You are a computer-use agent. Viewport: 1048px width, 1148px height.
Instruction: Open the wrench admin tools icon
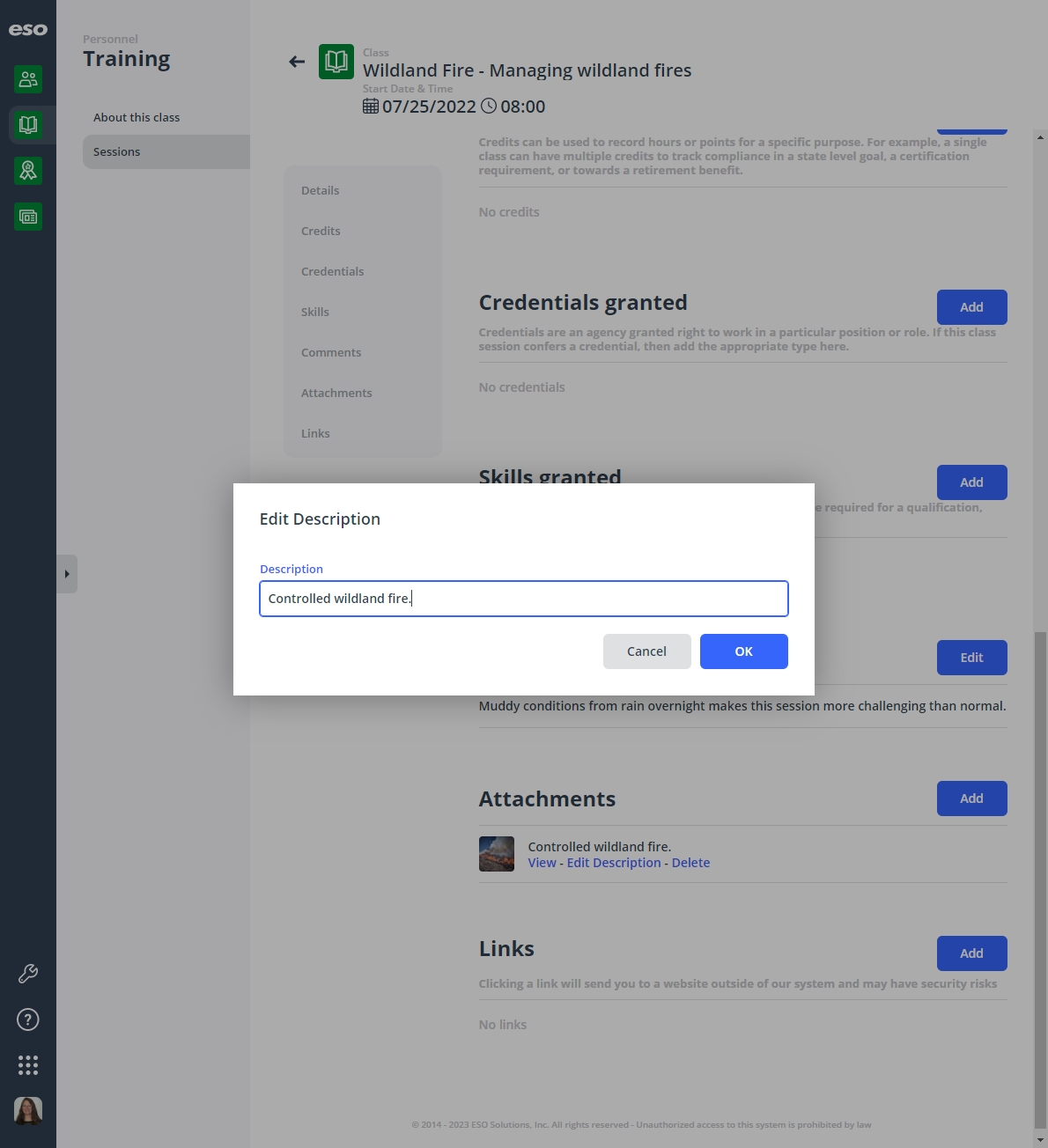point(28,974)
